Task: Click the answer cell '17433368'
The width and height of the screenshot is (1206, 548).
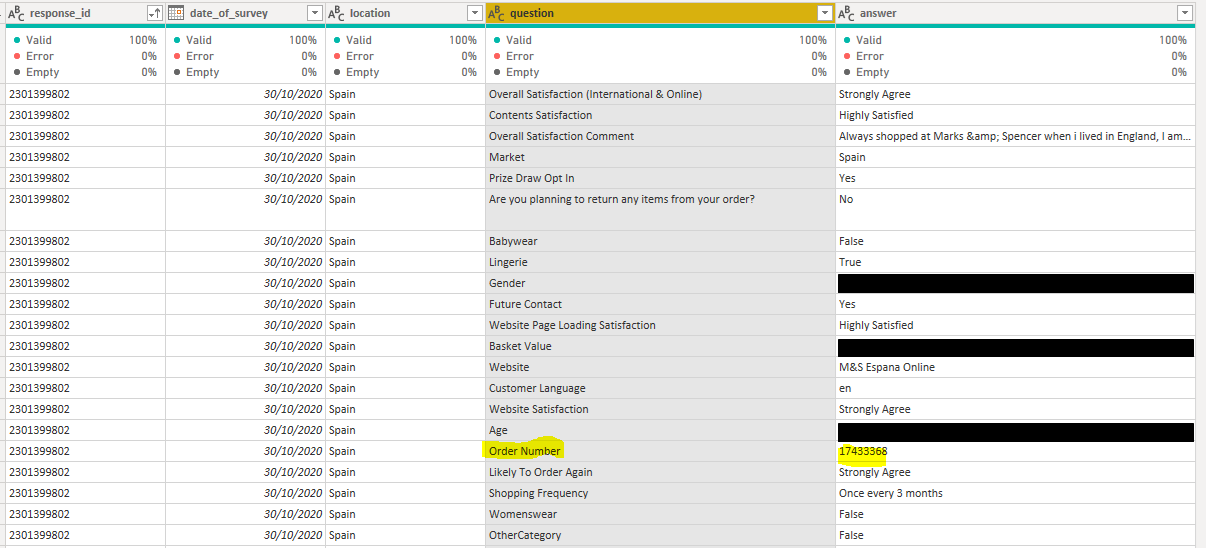Action: [x=1015, y=451]
